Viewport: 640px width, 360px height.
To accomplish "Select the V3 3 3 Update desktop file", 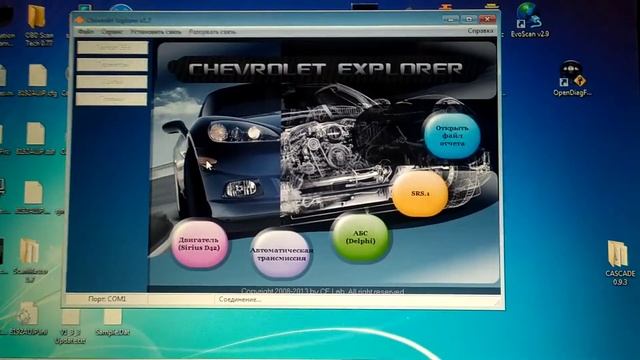I will tap(70, 327).
